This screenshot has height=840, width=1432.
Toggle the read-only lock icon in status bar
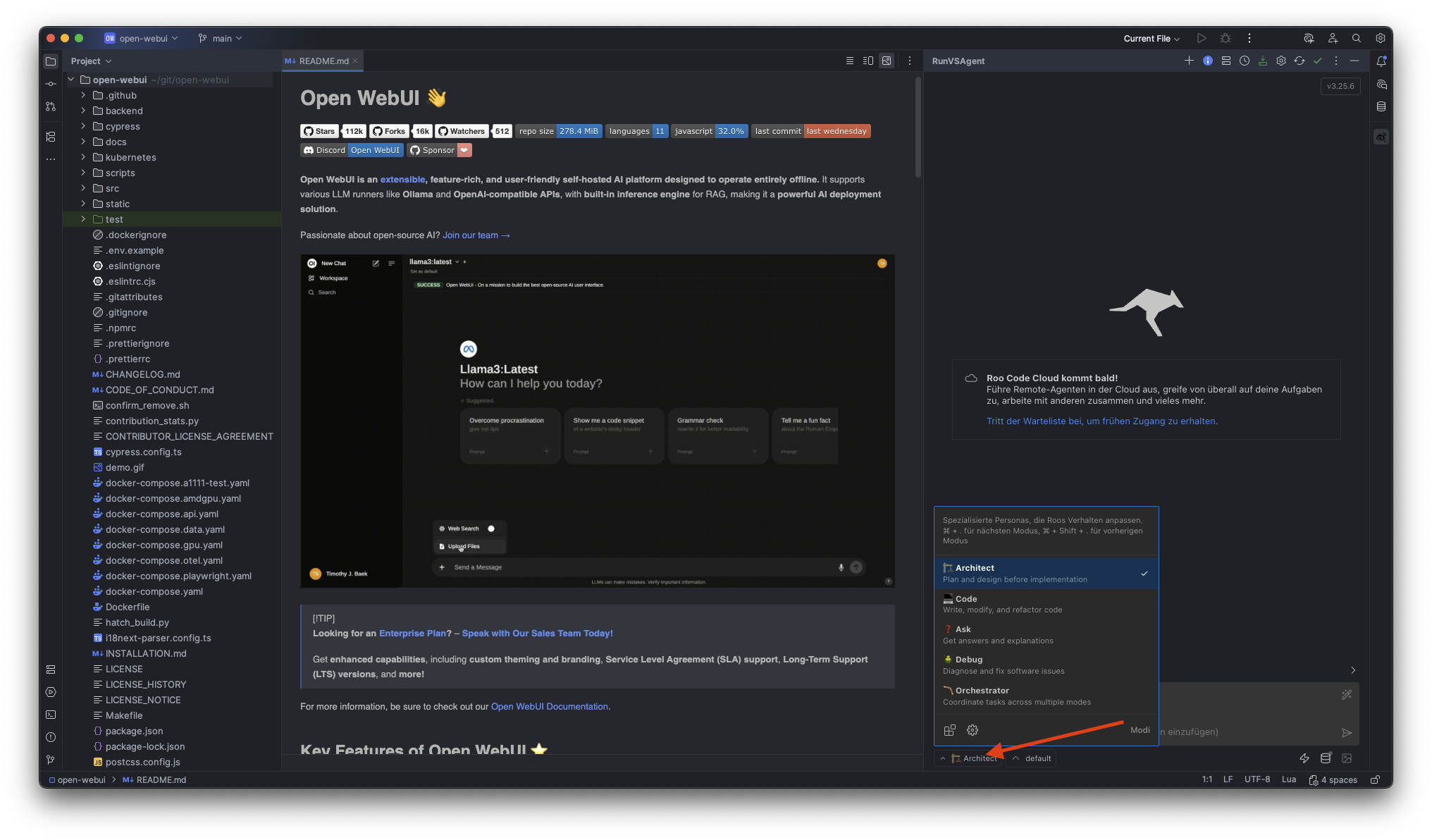(1375, 779)
